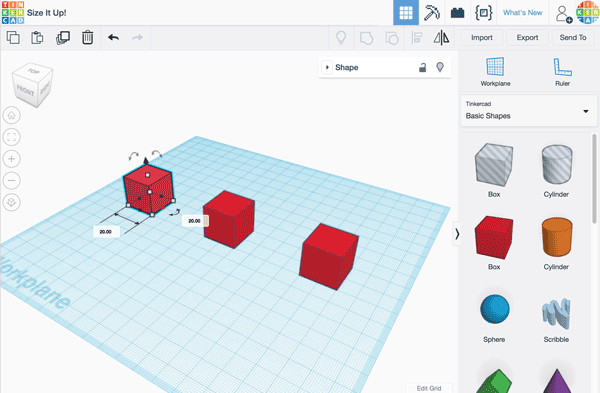Click the rotation arrow handle near dimension
600x393 pixels.
coord(175,212)
